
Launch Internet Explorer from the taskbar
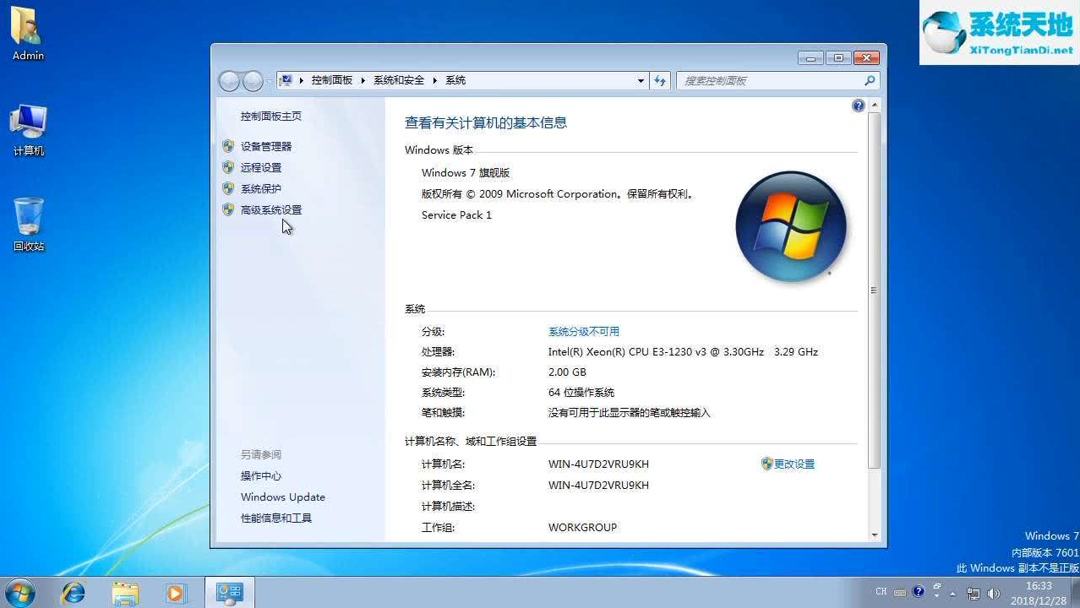click(x=73, y=593)
